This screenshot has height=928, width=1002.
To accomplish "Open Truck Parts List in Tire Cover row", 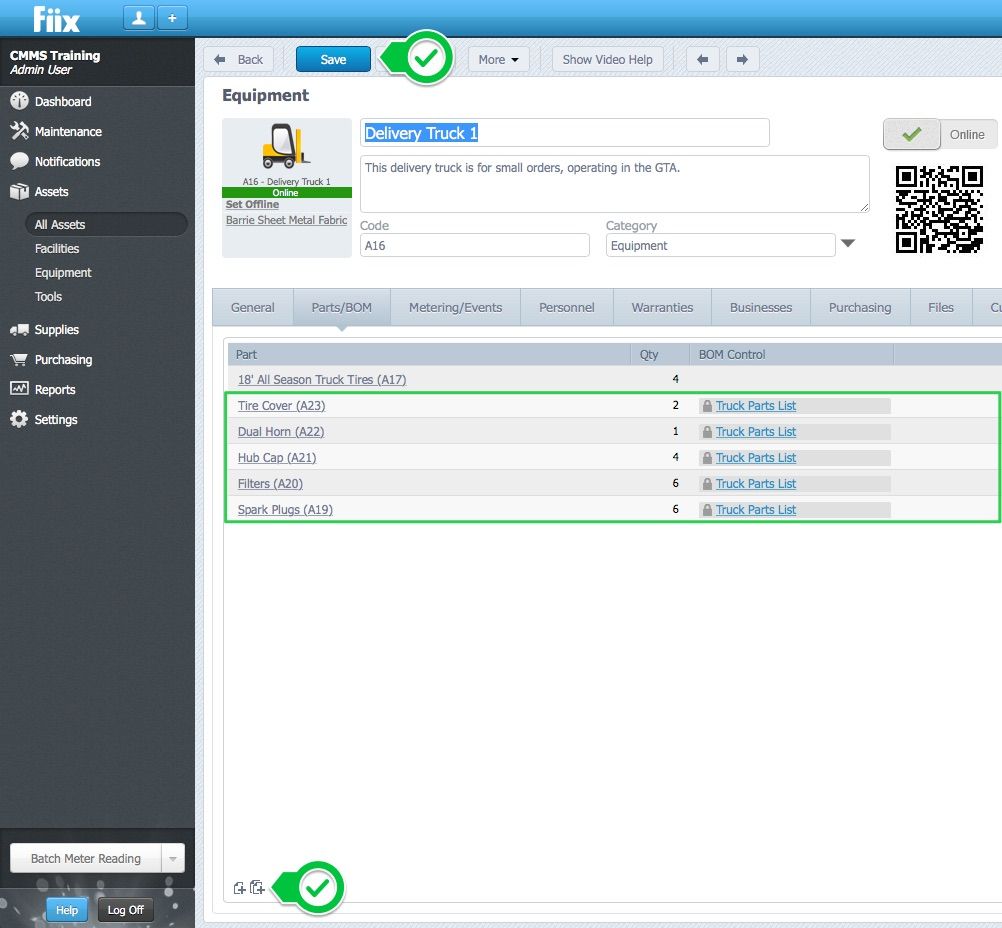I will (x=755, y=406).
